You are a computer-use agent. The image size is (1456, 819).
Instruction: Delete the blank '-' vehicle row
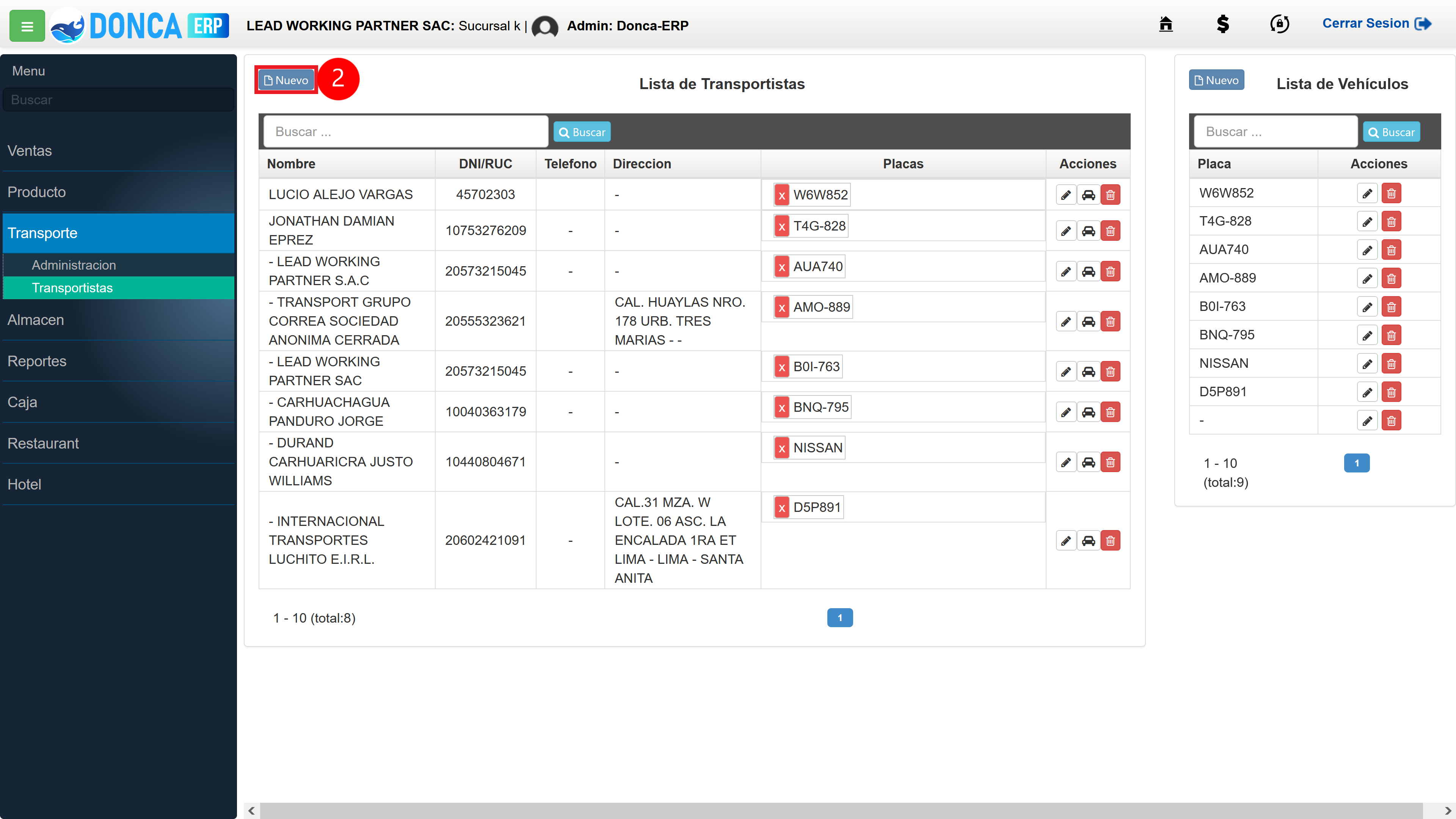pos(1392,420)
